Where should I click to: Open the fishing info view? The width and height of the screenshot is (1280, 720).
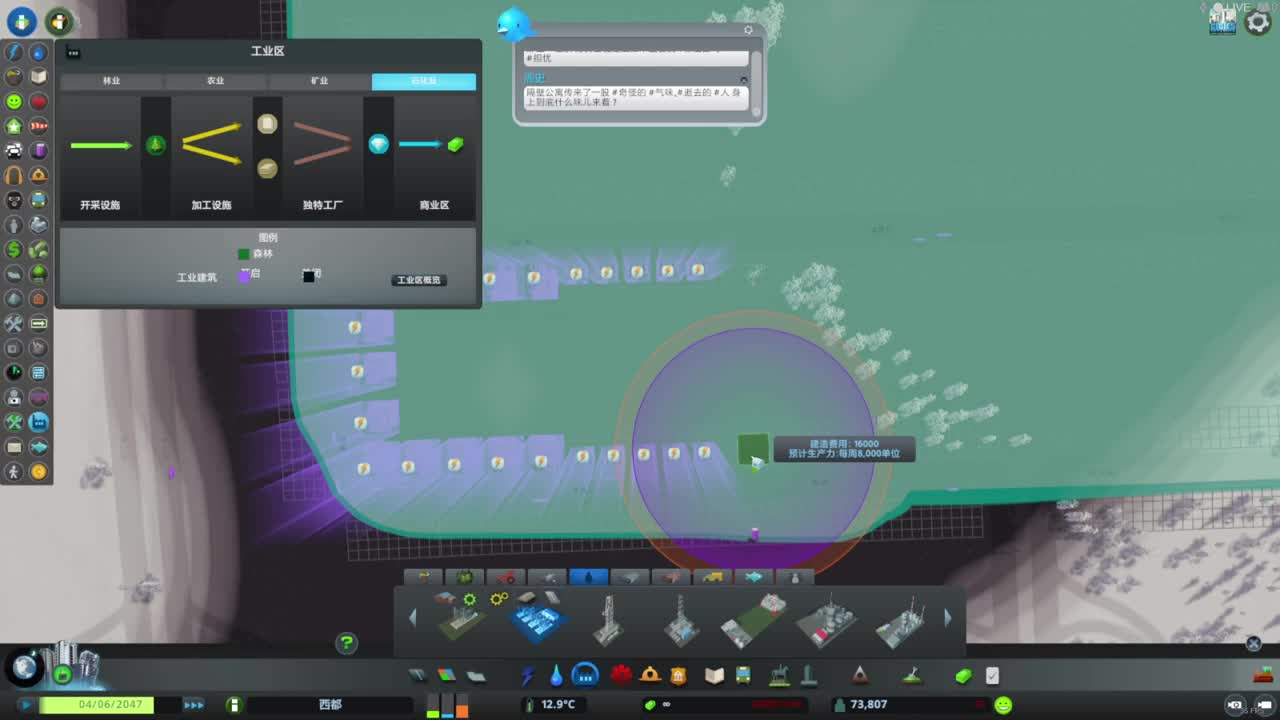(39, 447)
